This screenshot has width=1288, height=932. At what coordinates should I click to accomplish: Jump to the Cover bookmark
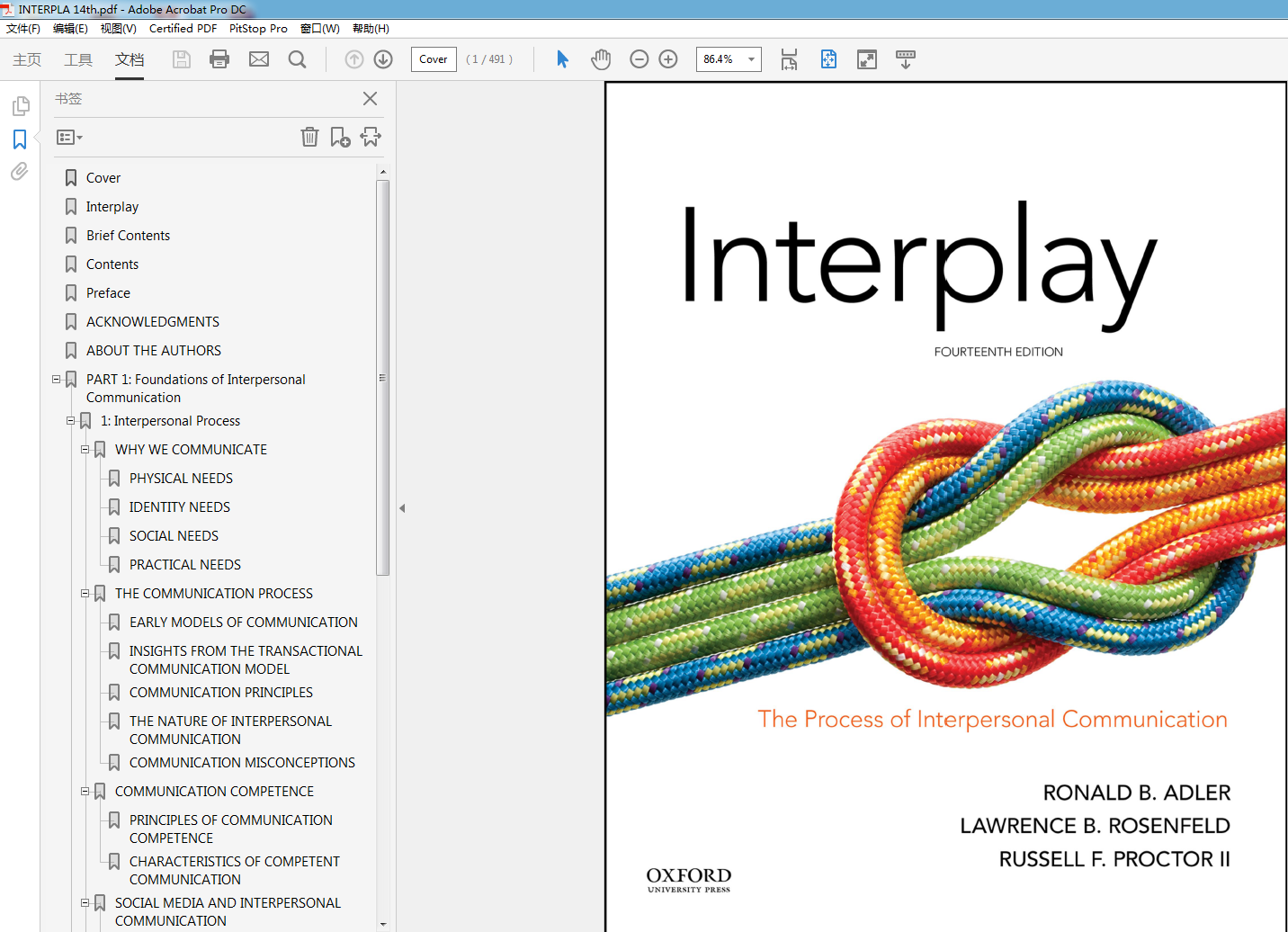pos(103,178)
